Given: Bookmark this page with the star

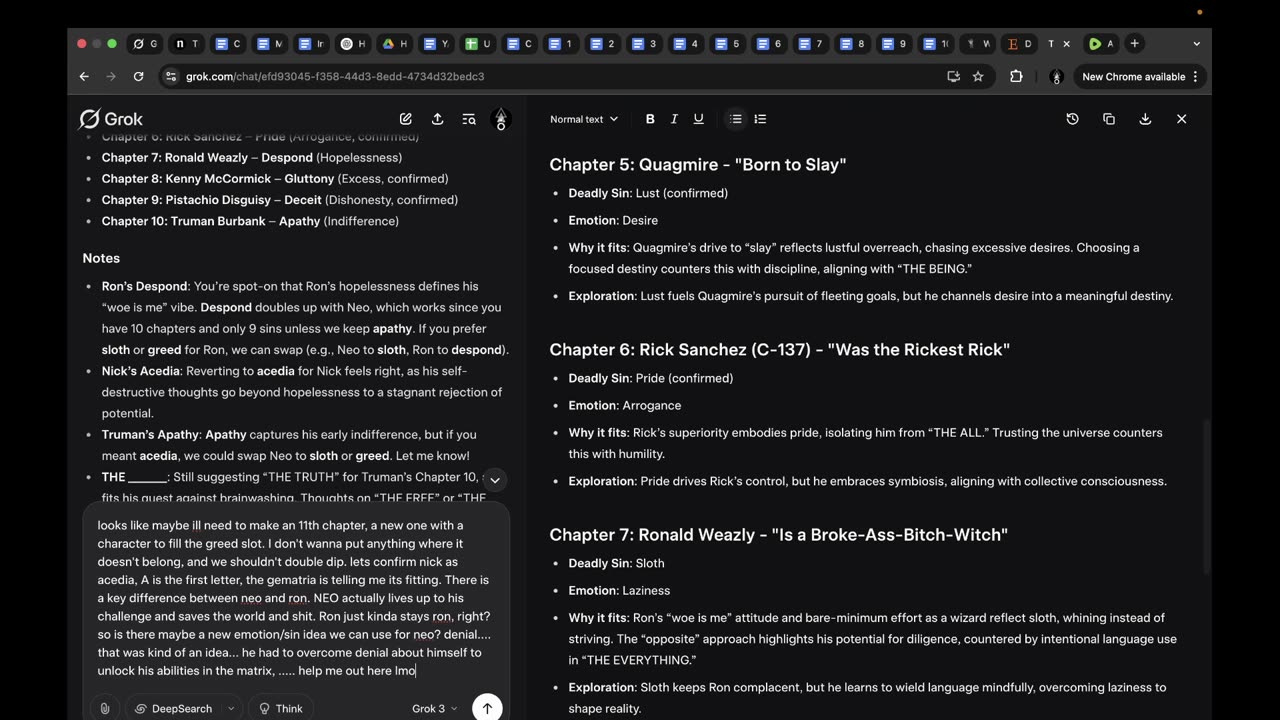Looking at the screenshot, I should pos(978,76).
